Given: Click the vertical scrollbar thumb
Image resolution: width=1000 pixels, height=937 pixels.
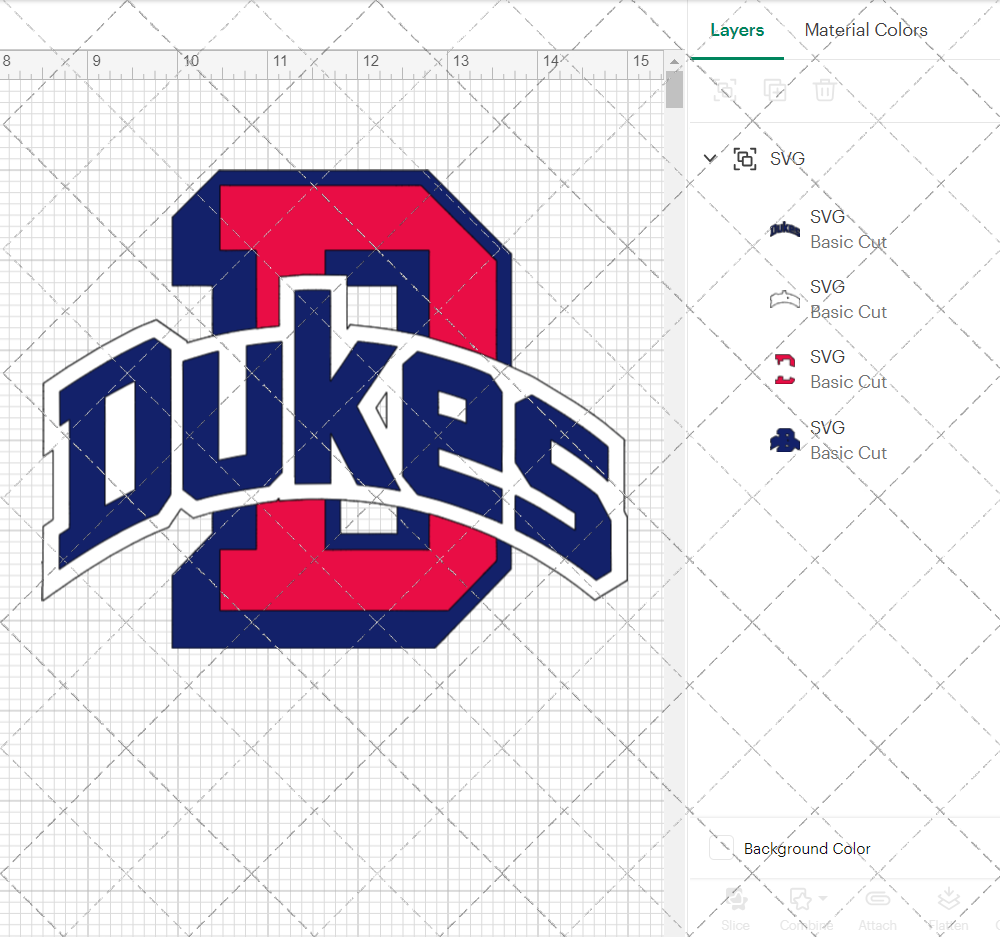Looking at the screenshot, I should click(x=674, y=89).
